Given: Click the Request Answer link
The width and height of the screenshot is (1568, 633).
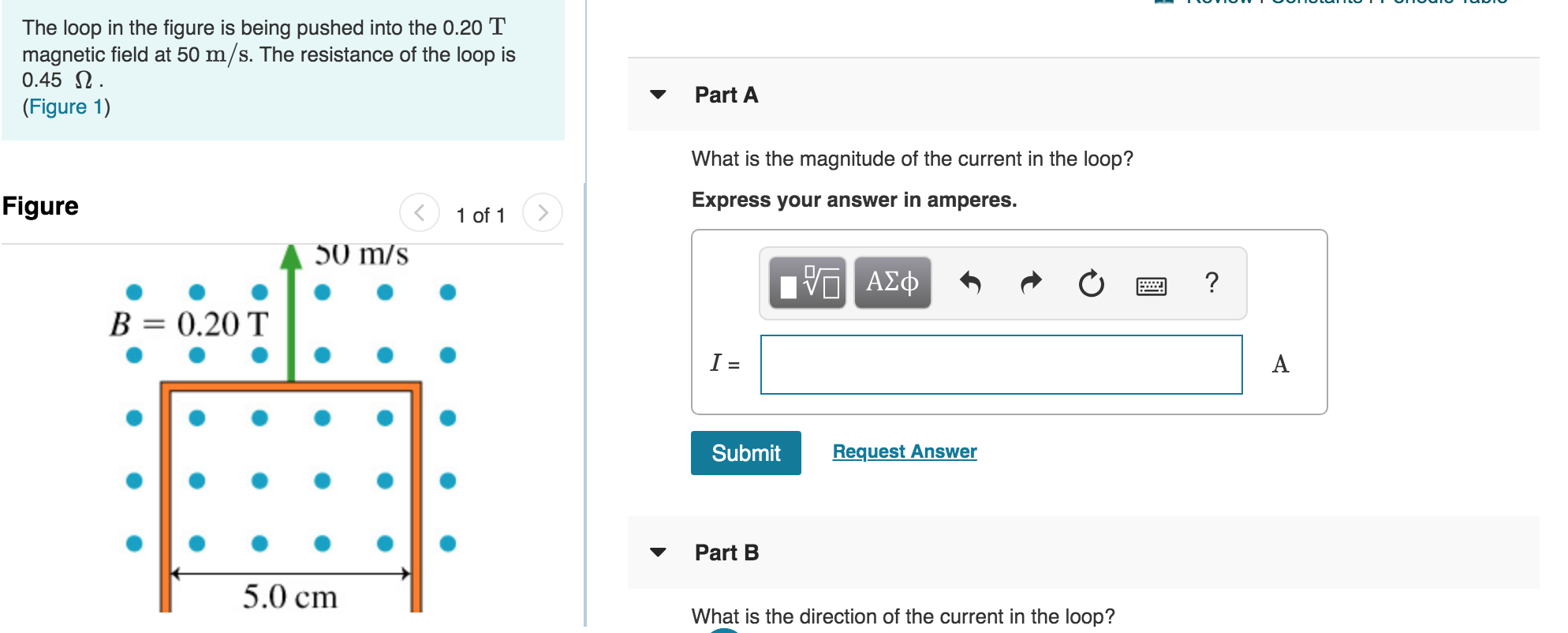Looking at the screenshot, I should [904, 451].
